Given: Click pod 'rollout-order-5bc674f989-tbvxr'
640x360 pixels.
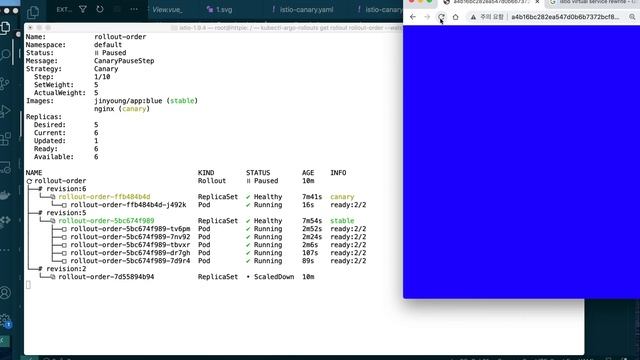Looking at the screenshot, I should point(130,245).
